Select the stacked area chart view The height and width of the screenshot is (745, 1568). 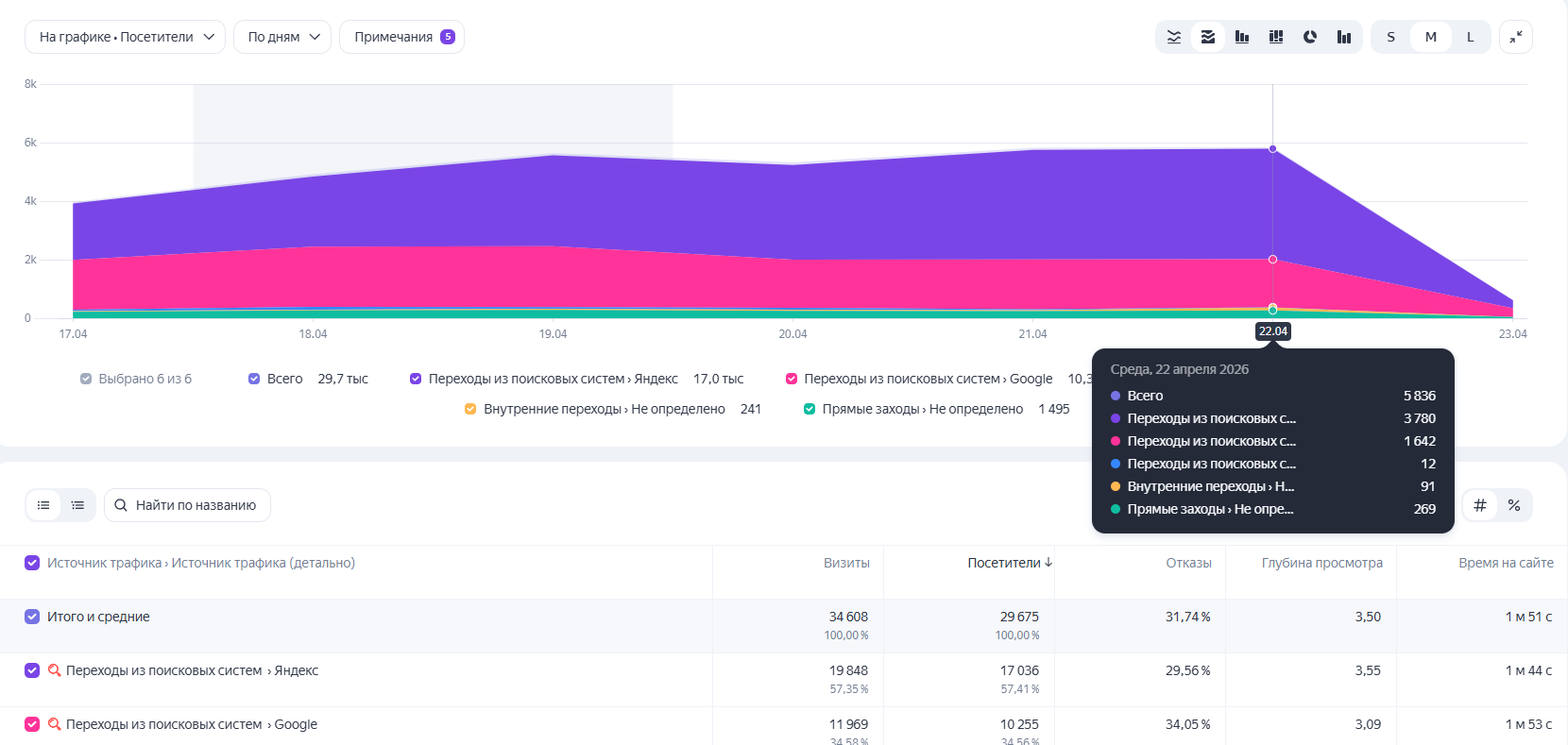(1208, 37)
